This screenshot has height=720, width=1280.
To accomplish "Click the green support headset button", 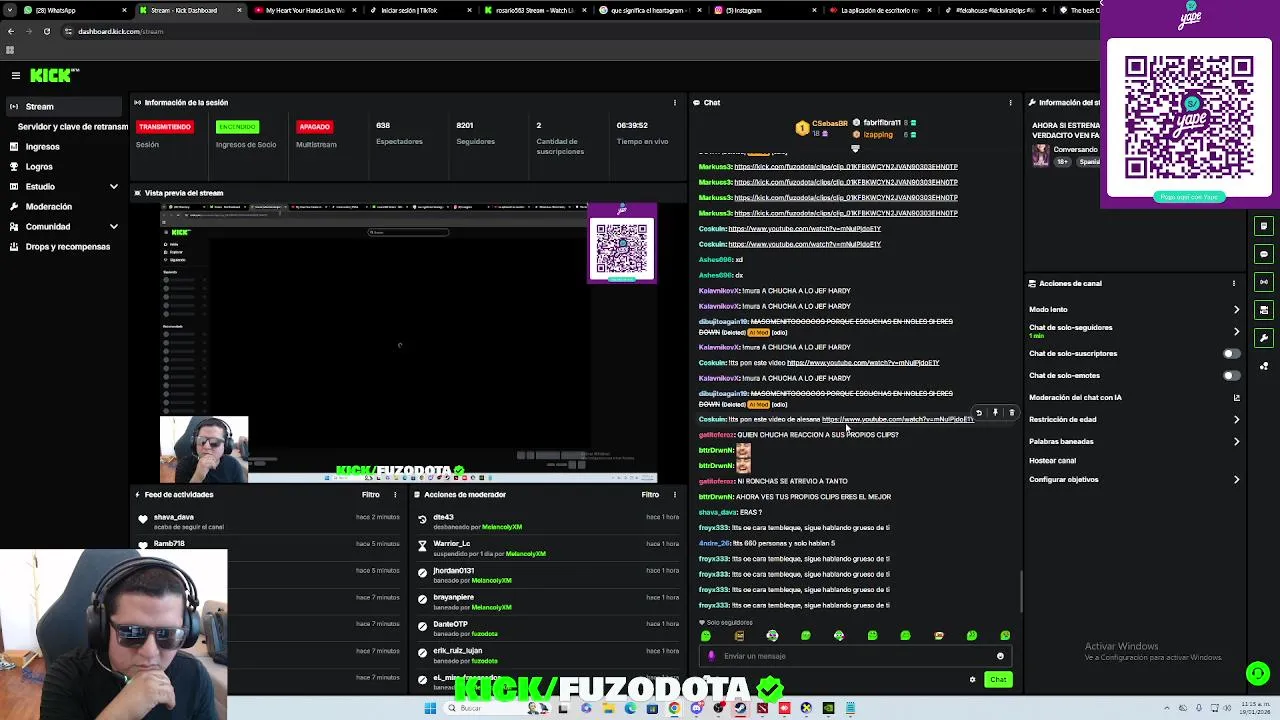I will click(1258, 674).
